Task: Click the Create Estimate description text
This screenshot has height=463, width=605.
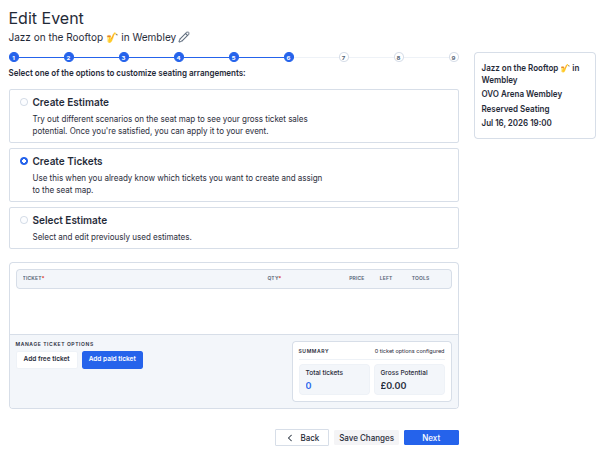Action: click(x=170, y=125)
